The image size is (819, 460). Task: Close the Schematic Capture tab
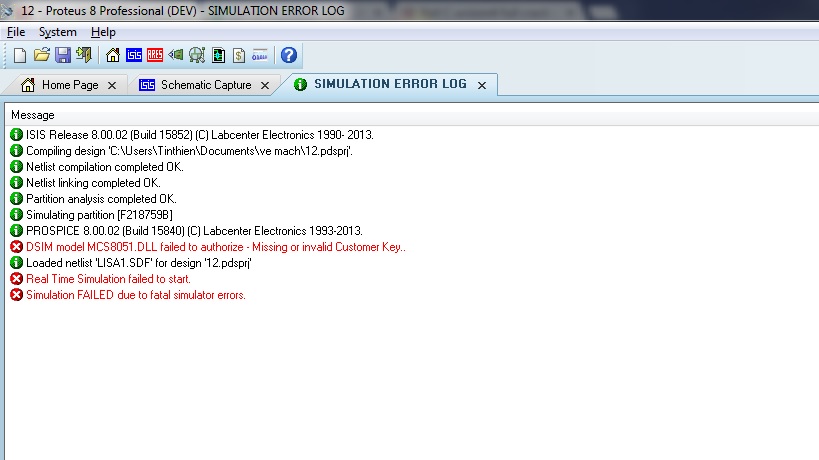pyautogui.click(x=265, y=86)
